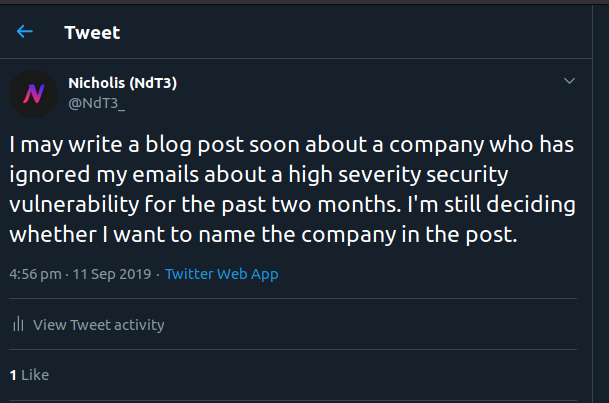Click the Tweet page header title
609x403 pixels.
92,33
